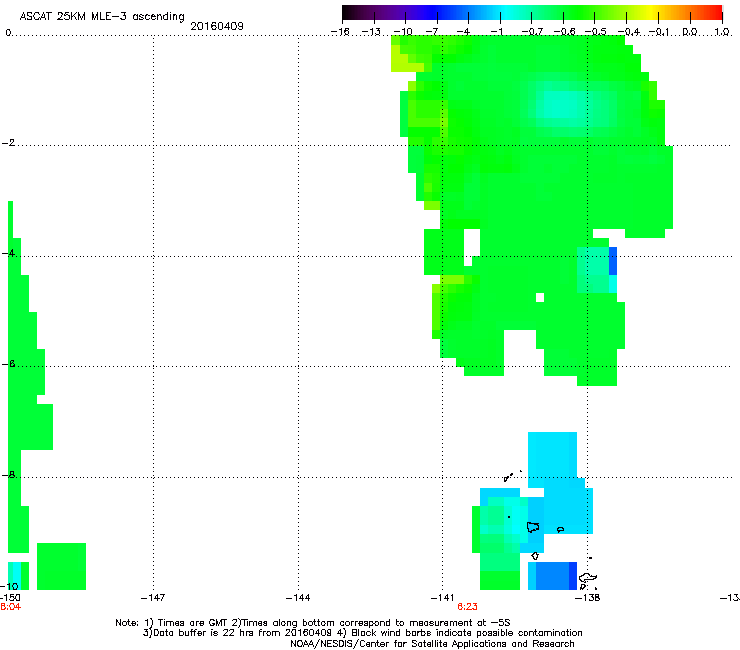Click the -138 longitude axis label
This screenshot has width=740, height=650.
pos(588,598)
